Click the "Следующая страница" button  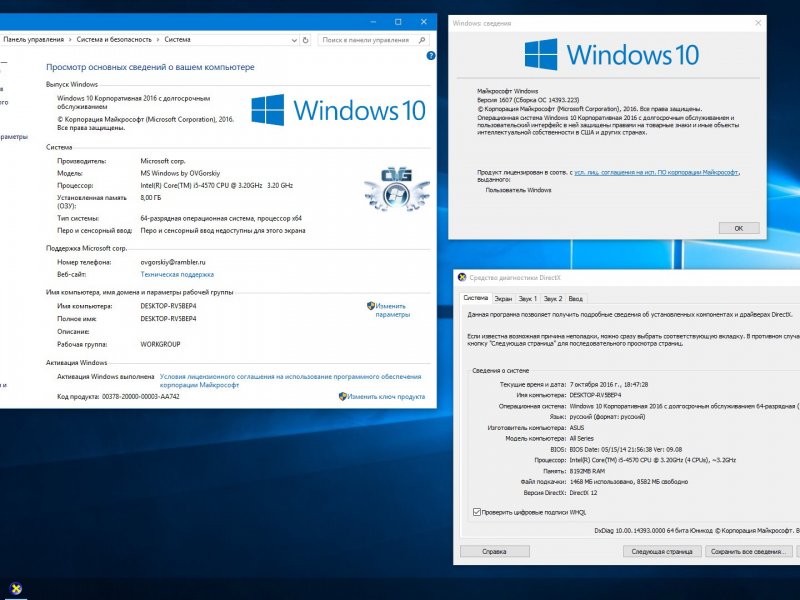662,552
